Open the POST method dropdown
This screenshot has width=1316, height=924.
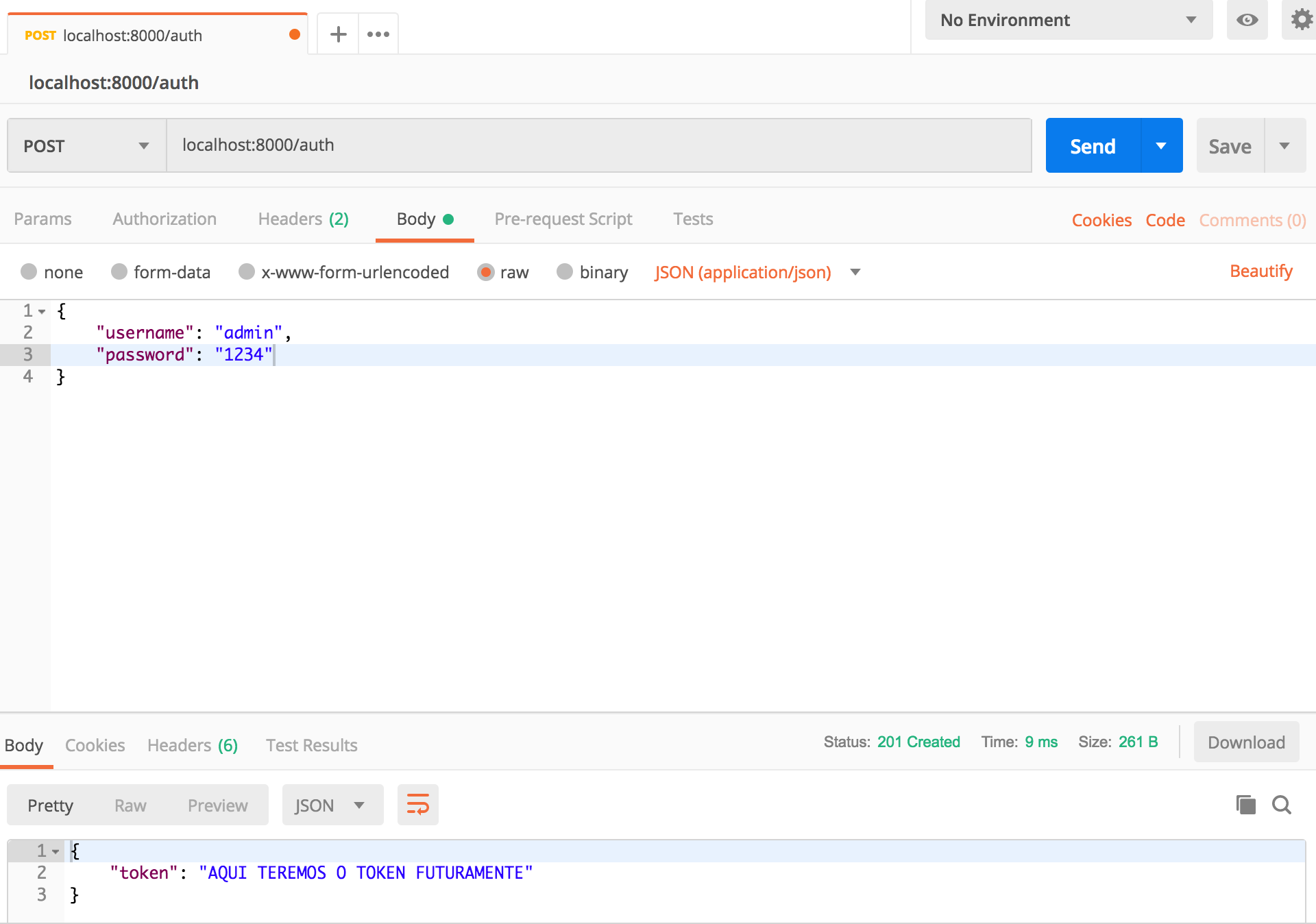86,145
